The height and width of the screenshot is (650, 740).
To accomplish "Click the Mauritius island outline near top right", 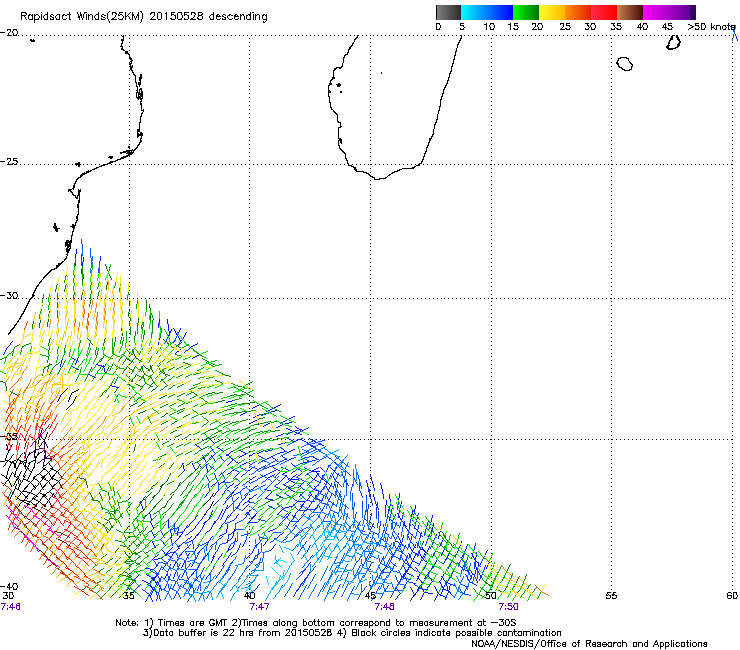I will 673,43.
